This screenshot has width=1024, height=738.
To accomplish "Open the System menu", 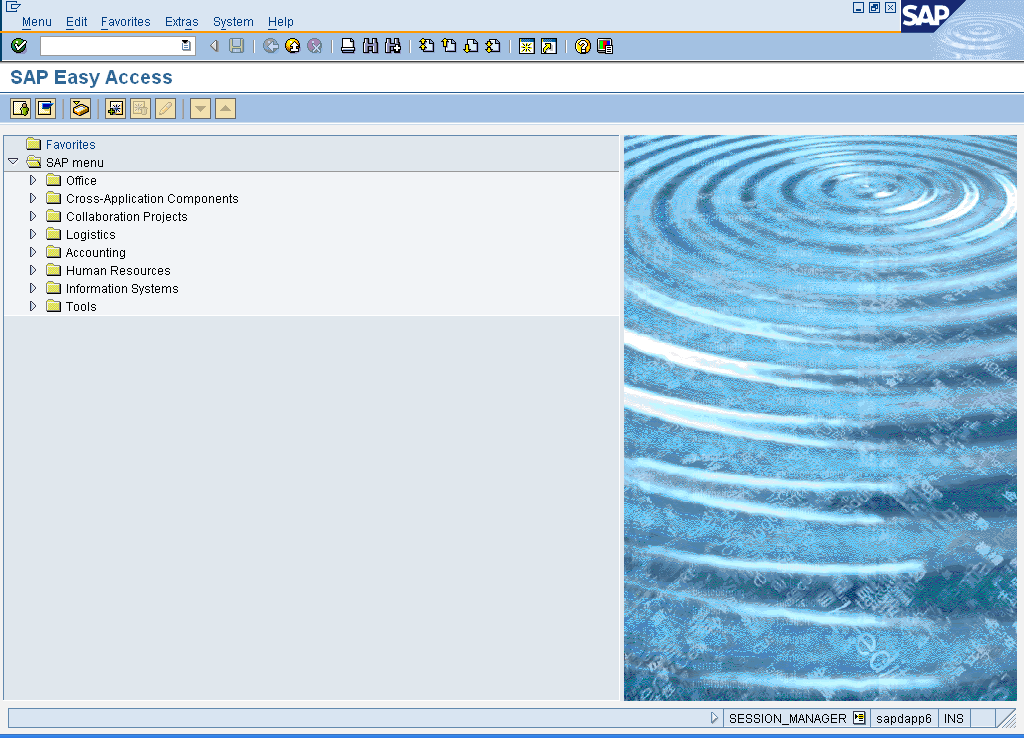I will (x=233, y=22).
